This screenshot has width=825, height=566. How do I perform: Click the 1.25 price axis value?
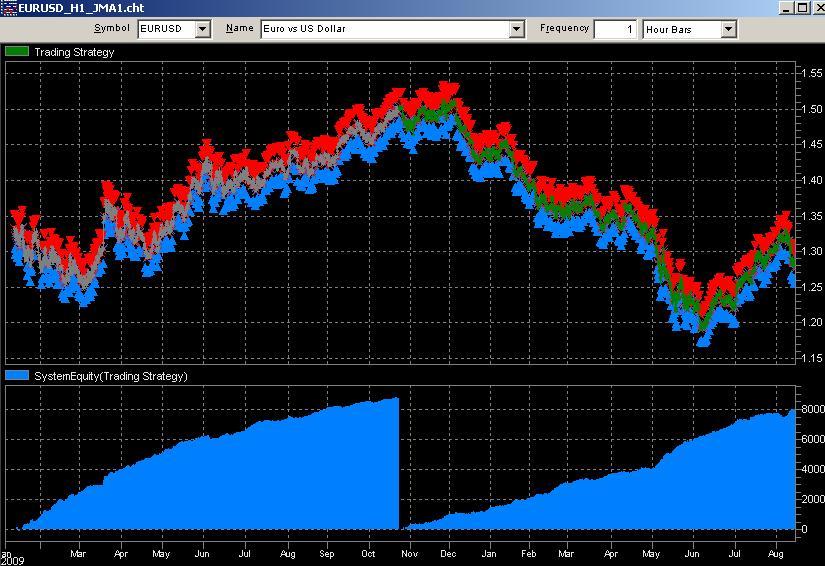(x=812, y=287)
